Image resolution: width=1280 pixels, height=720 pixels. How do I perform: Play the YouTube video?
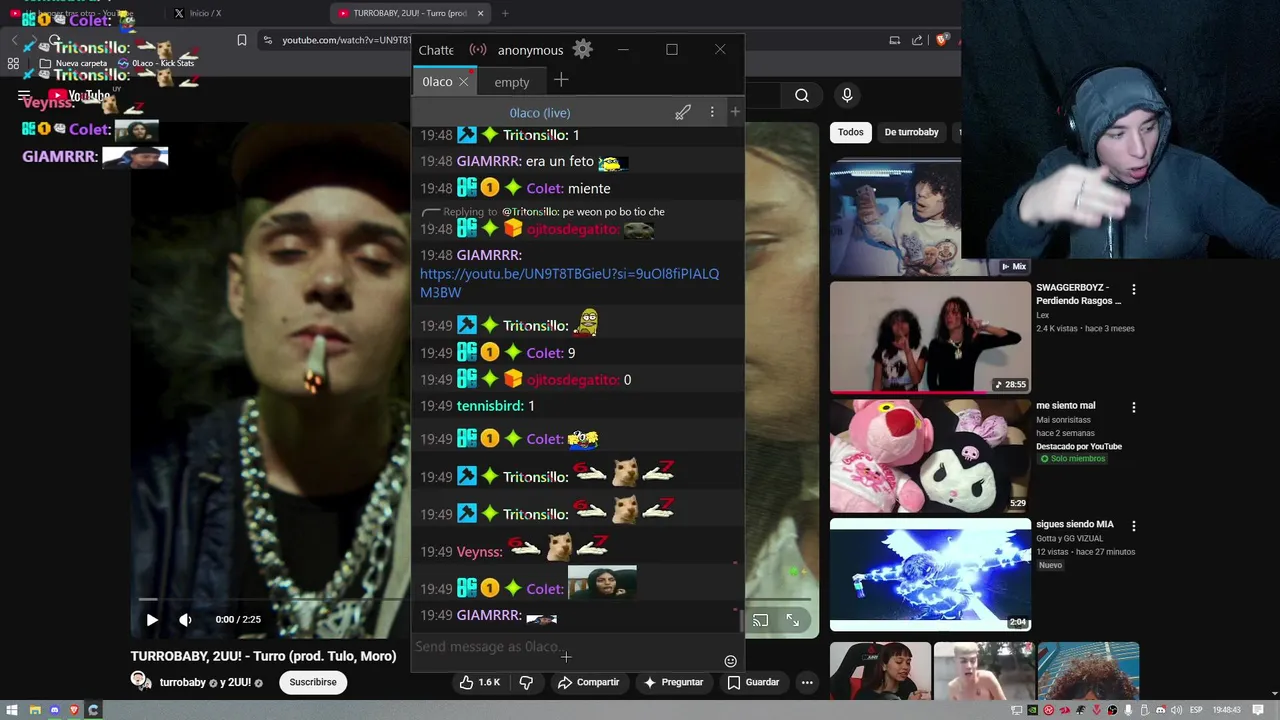pyautogui.click(x=151, y=620)
